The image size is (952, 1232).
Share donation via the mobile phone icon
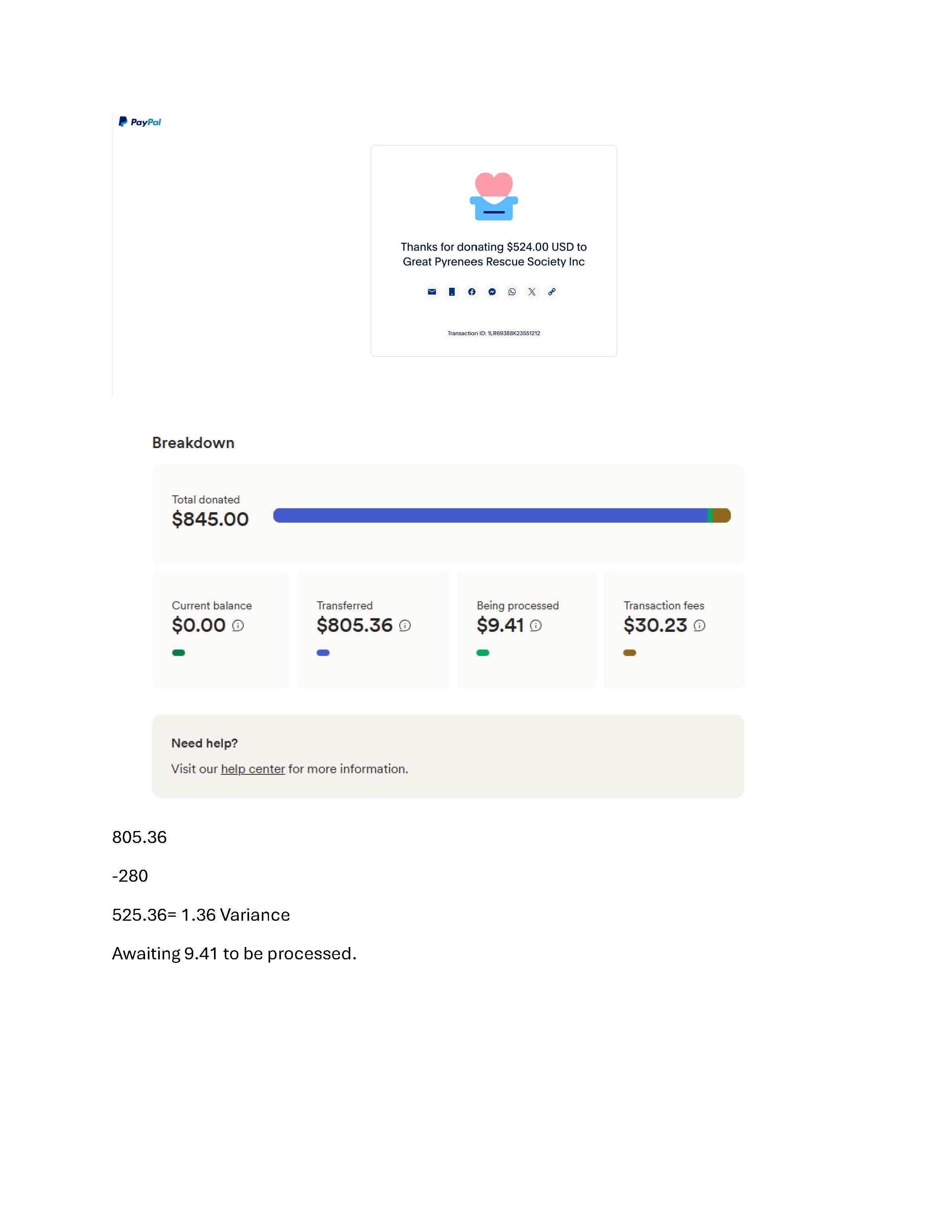(x=452, y=292)
